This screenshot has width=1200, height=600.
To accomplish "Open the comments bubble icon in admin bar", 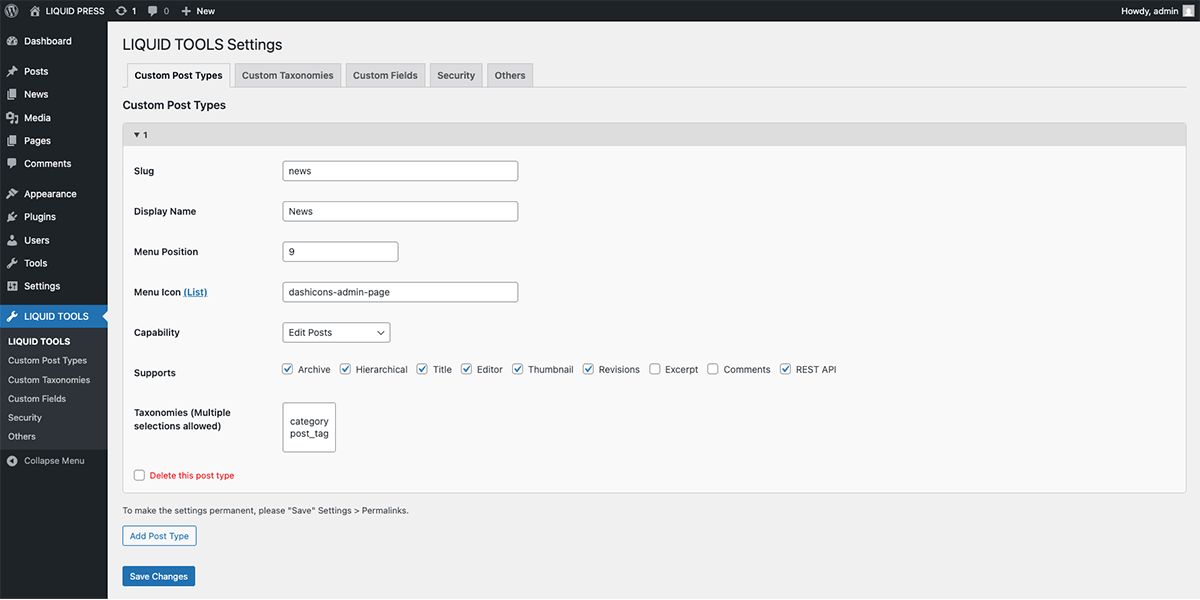I will click(153, 11).
